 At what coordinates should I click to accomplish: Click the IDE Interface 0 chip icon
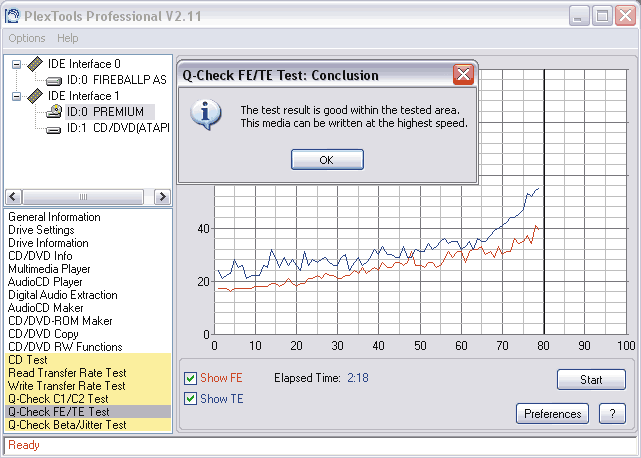[x=35, y=64]
